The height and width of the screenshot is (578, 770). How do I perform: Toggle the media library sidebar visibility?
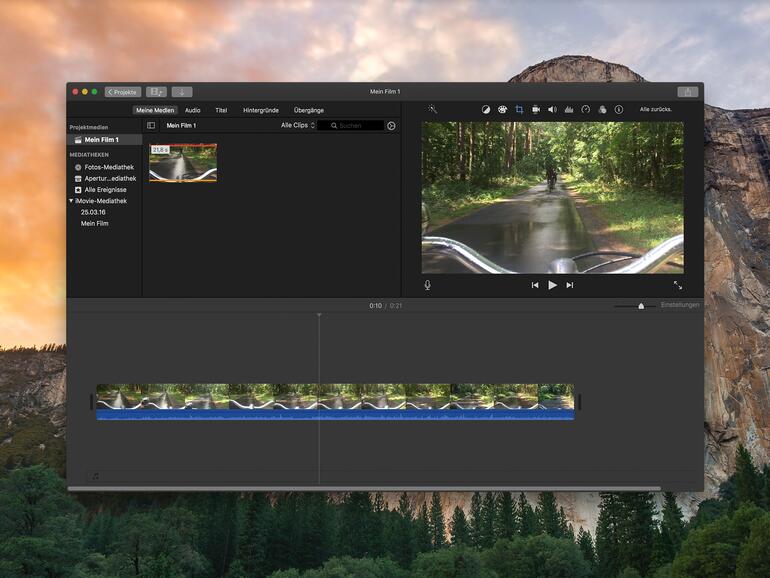[x=151, y=126]
